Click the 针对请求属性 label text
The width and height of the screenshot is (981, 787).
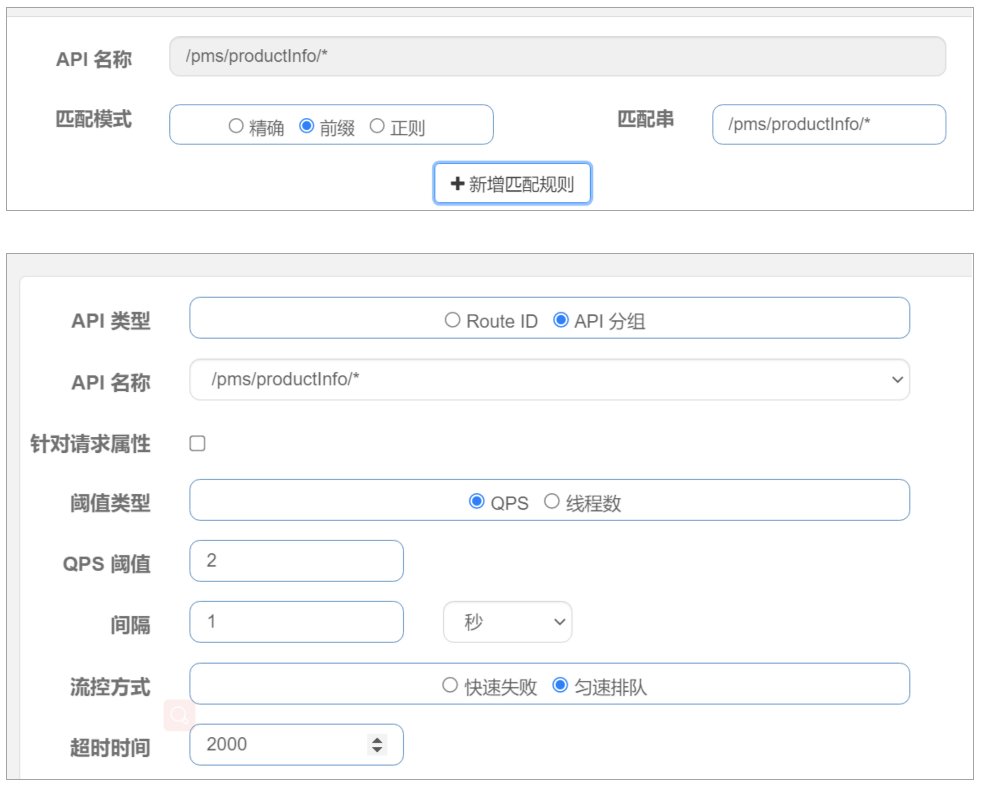click(91, 444)
